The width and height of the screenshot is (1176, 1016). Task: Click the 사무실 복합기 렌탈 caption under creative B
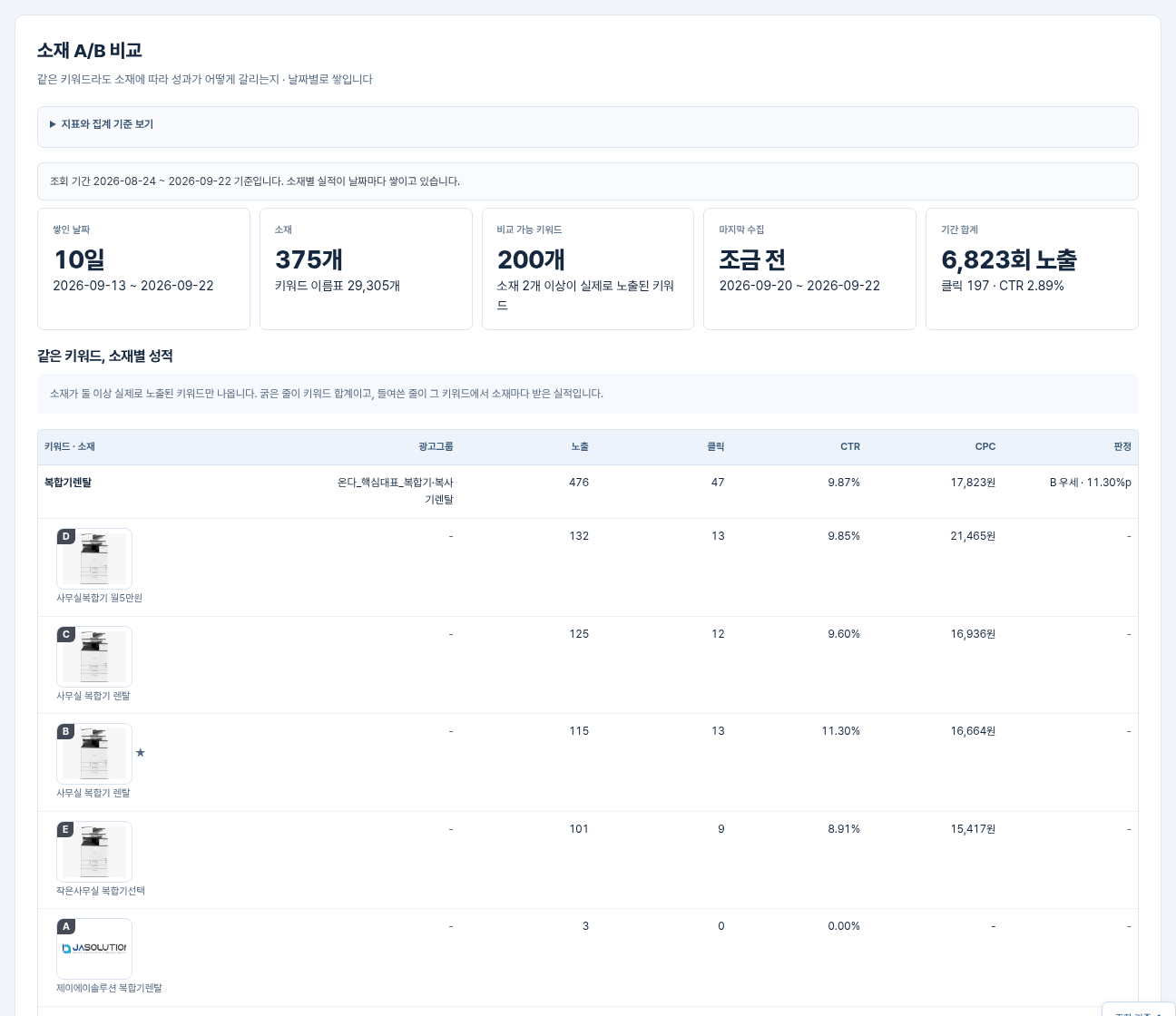[x=93, y=793]
